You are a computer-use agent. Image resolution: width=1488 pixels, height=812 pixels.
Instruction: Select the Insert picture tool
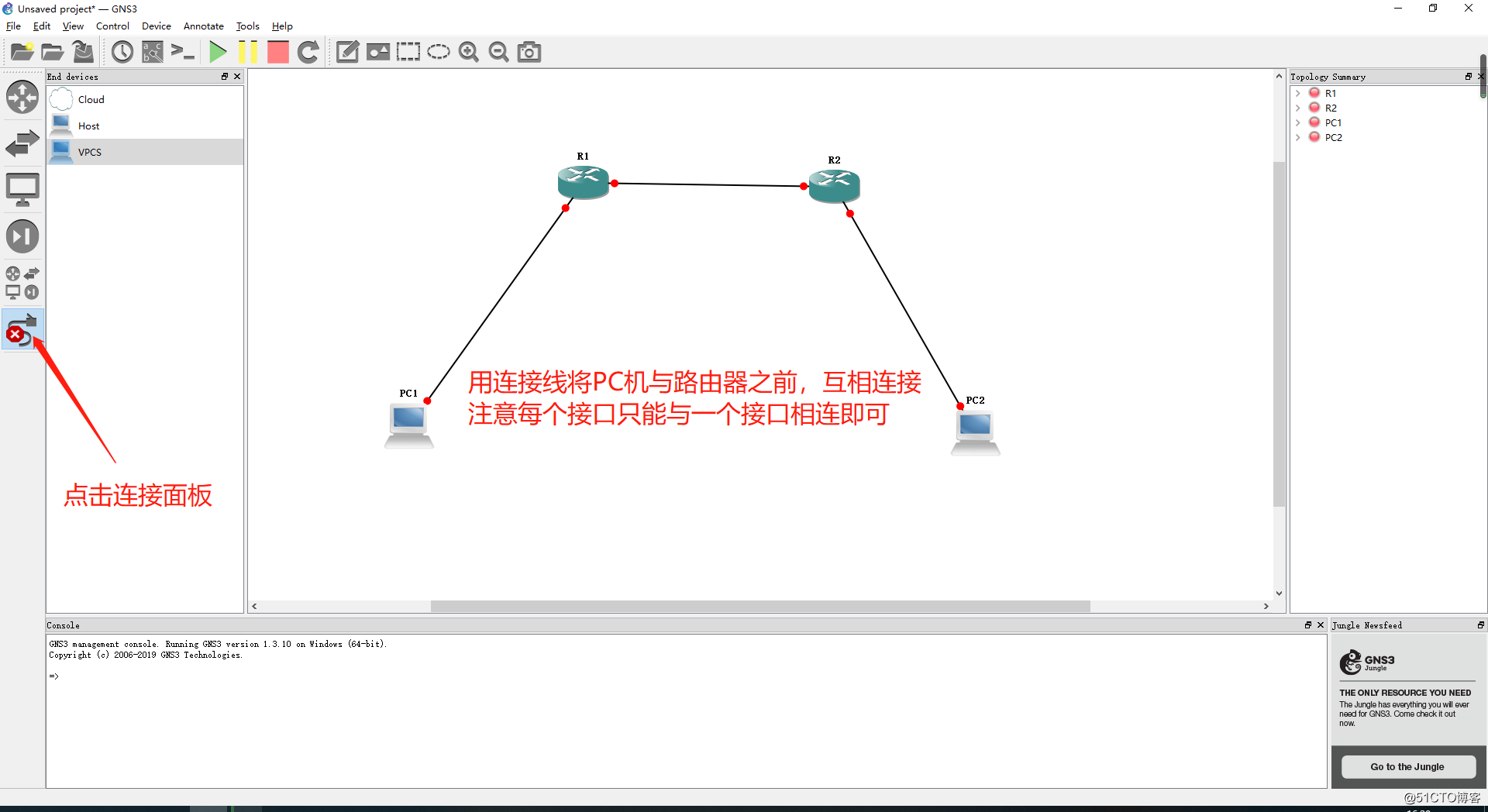point(378,52)
